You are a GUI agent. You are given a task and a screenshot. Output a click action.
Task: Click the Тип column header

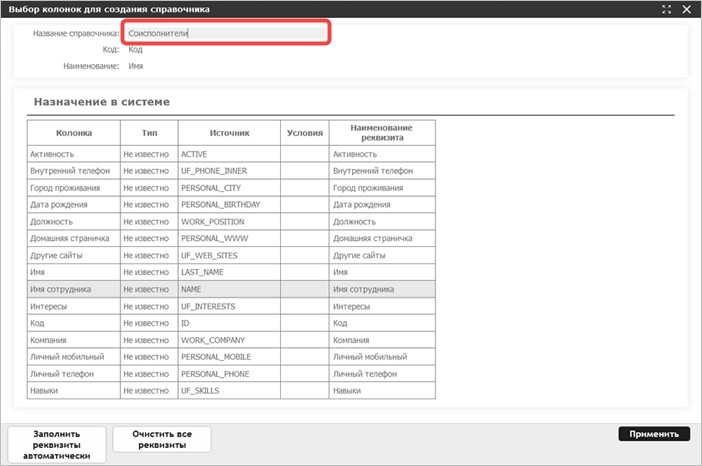pos(149,133)
